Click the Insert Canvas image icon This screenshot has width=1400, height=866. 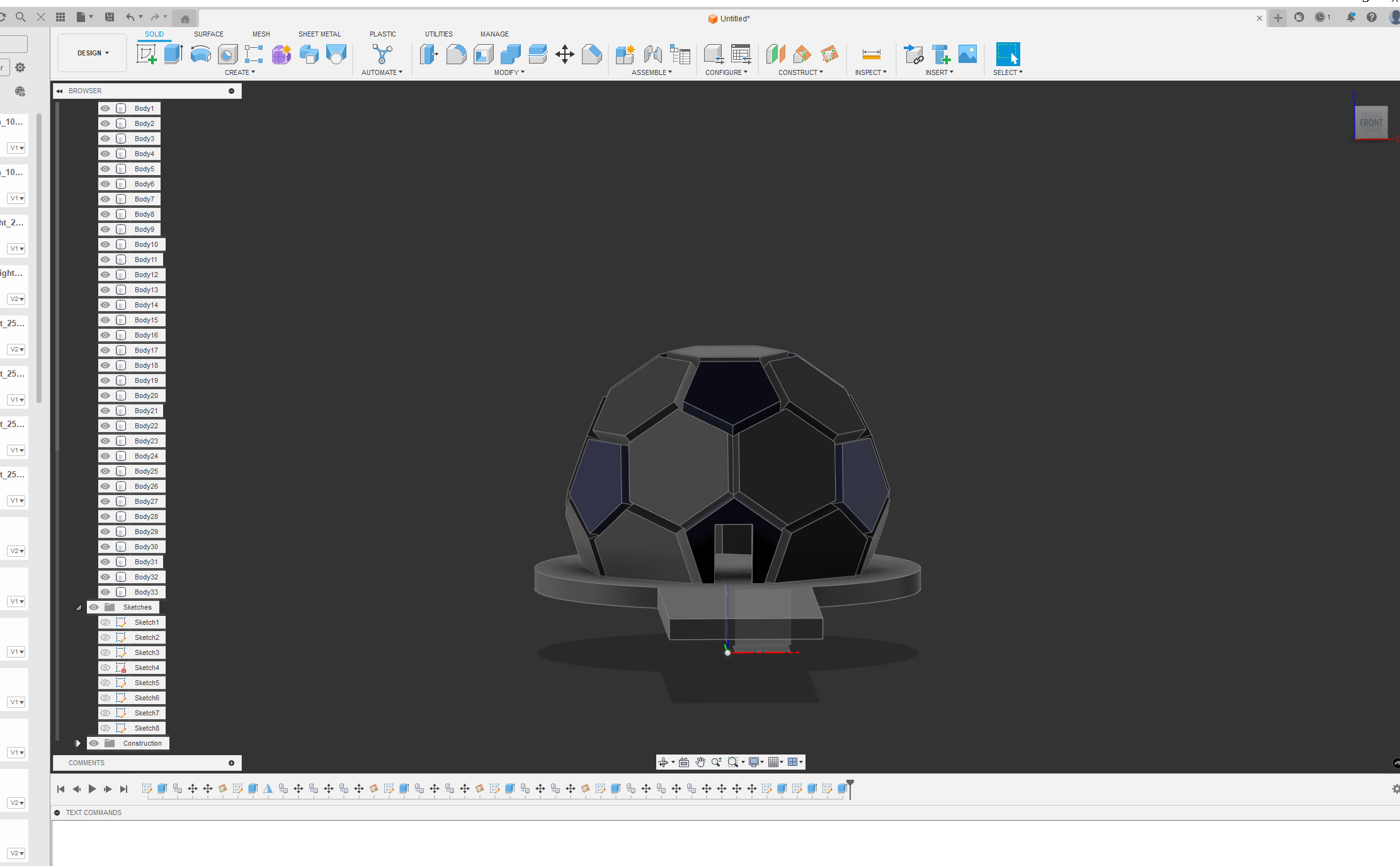click(x=967, y=54)
